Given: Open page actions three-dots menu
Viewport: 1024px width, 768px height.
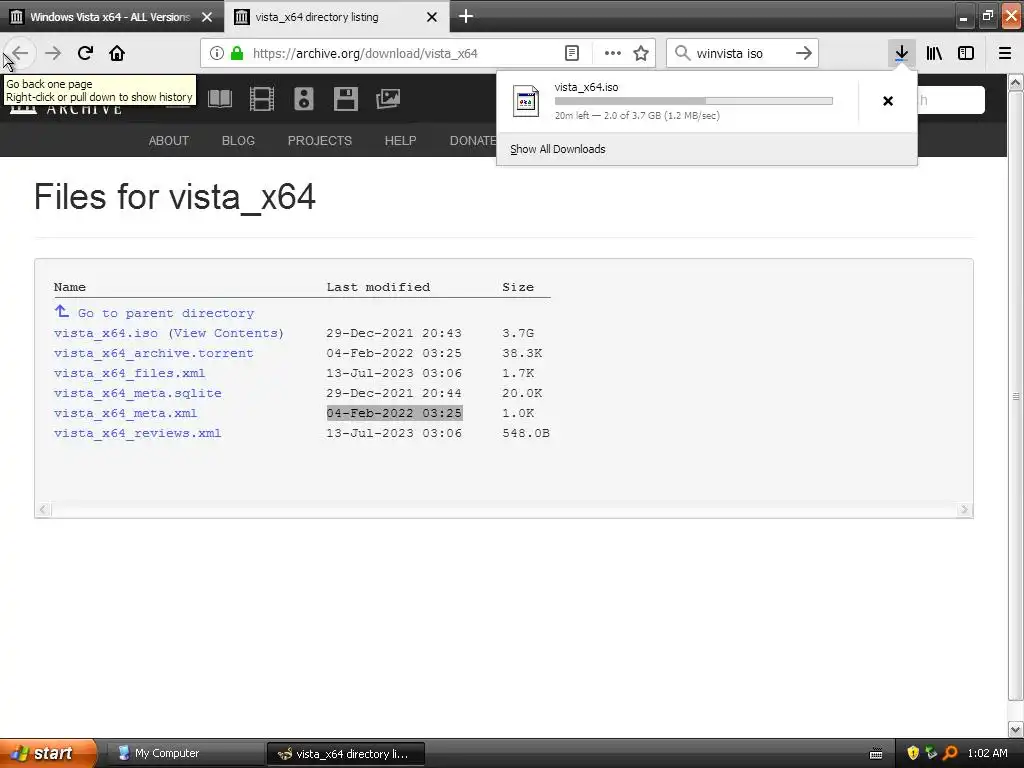Looking at the screenshot, I should point(613,53).
